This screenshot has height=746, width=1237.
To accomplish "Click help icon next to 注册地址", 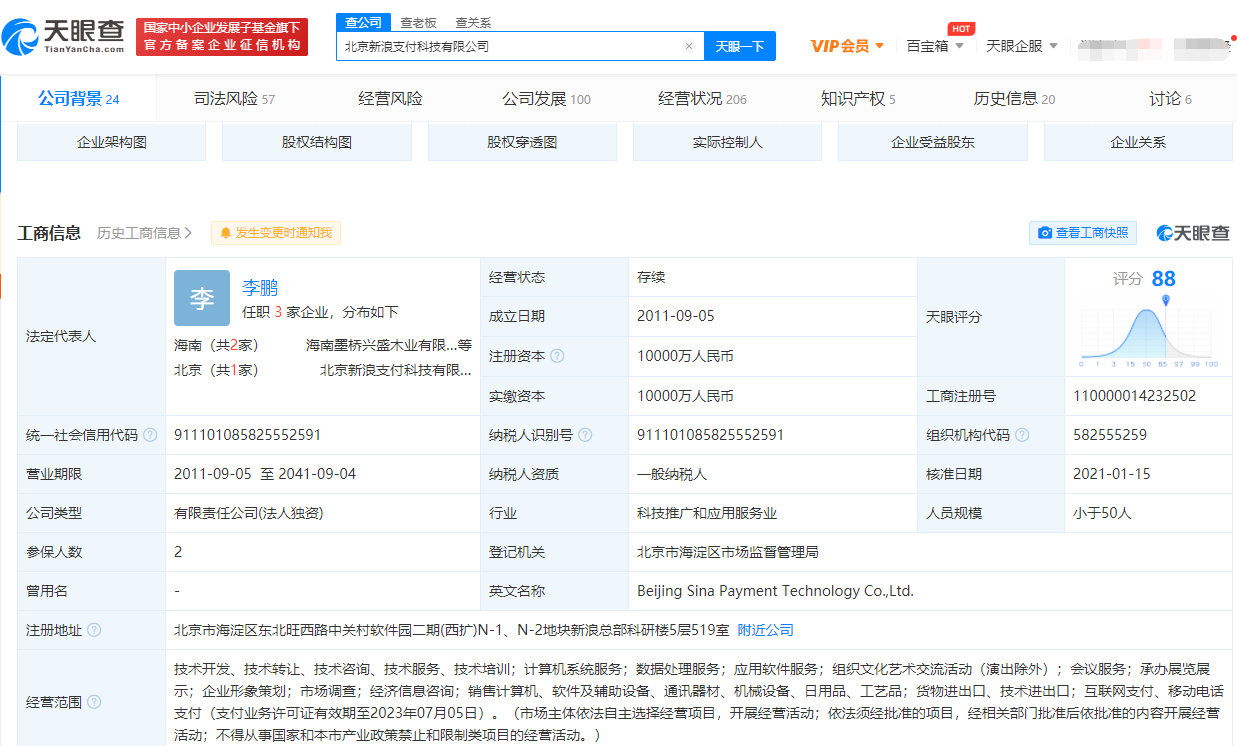I will (94, 630).
